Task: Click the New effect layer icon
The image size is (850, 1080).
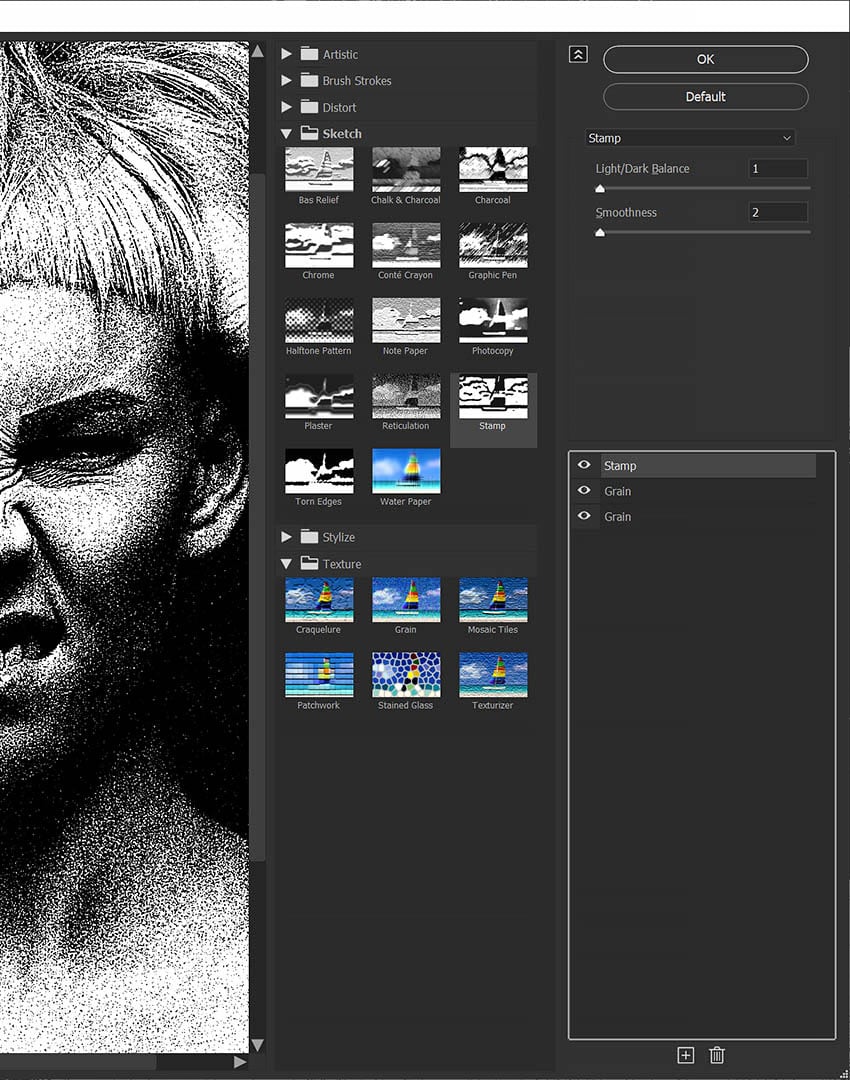Action: (686, 1055)
